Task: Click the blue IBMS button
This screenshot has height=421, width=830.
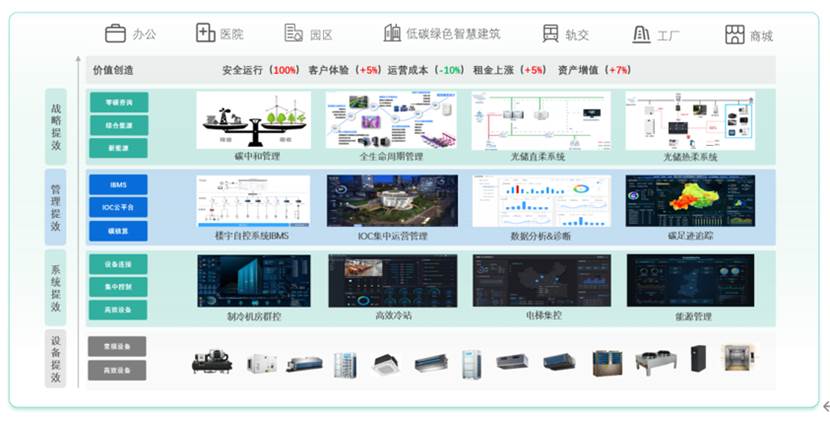Action: click(x=118, y=185)
